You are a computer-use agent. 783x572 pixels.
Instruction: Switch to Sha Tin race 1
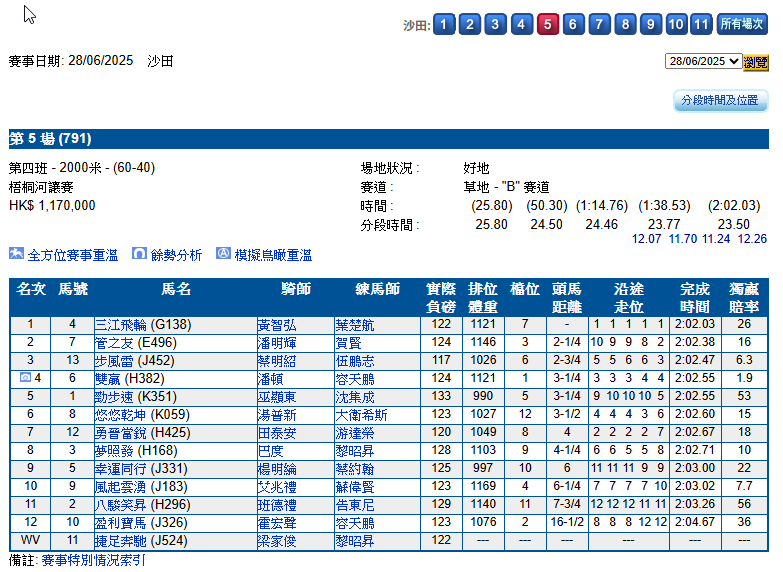pyautogui.click(x=444, y=24)
